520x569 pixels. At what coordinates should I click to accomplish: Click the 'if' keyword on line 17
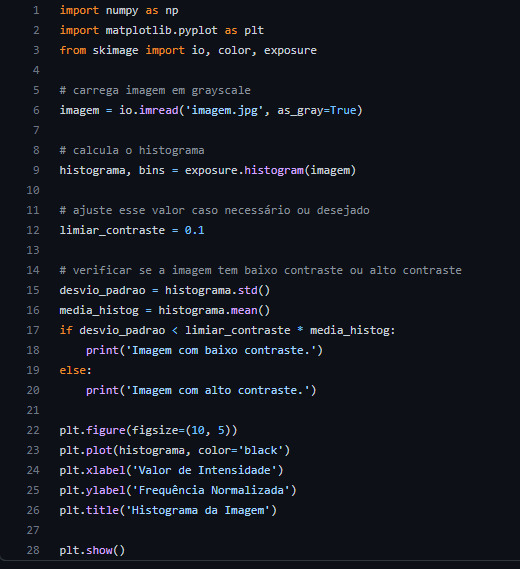(66, 330)
